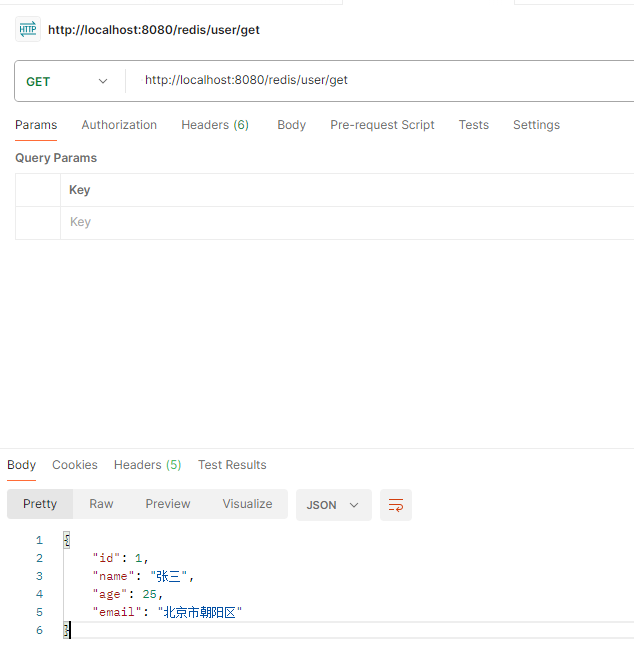This screenshot has height=656, width=634.
Task: Switch response view to Raw
Action: click(101, 504)
